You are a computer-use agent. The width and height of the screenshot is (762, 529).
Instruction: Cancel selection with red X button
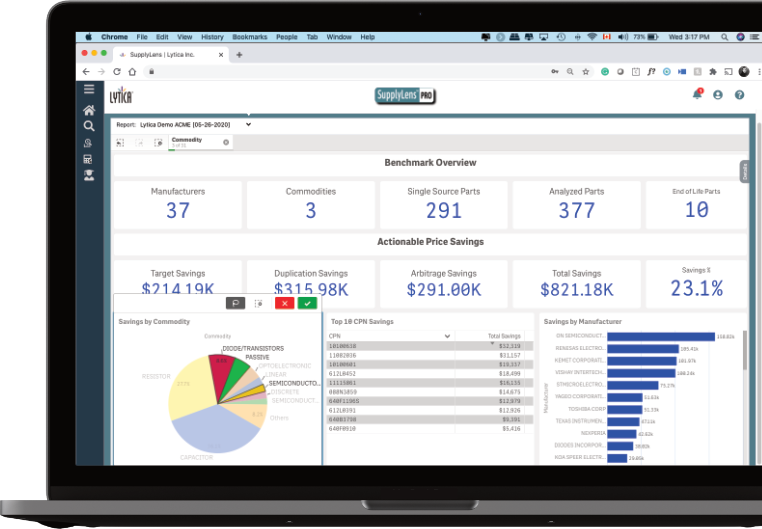(285, 303)
